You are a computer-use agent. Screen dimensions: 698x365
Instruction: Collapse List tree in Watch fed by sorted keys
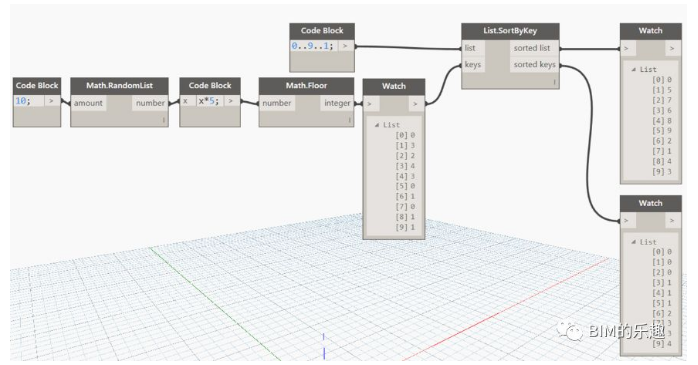(633, 242)
